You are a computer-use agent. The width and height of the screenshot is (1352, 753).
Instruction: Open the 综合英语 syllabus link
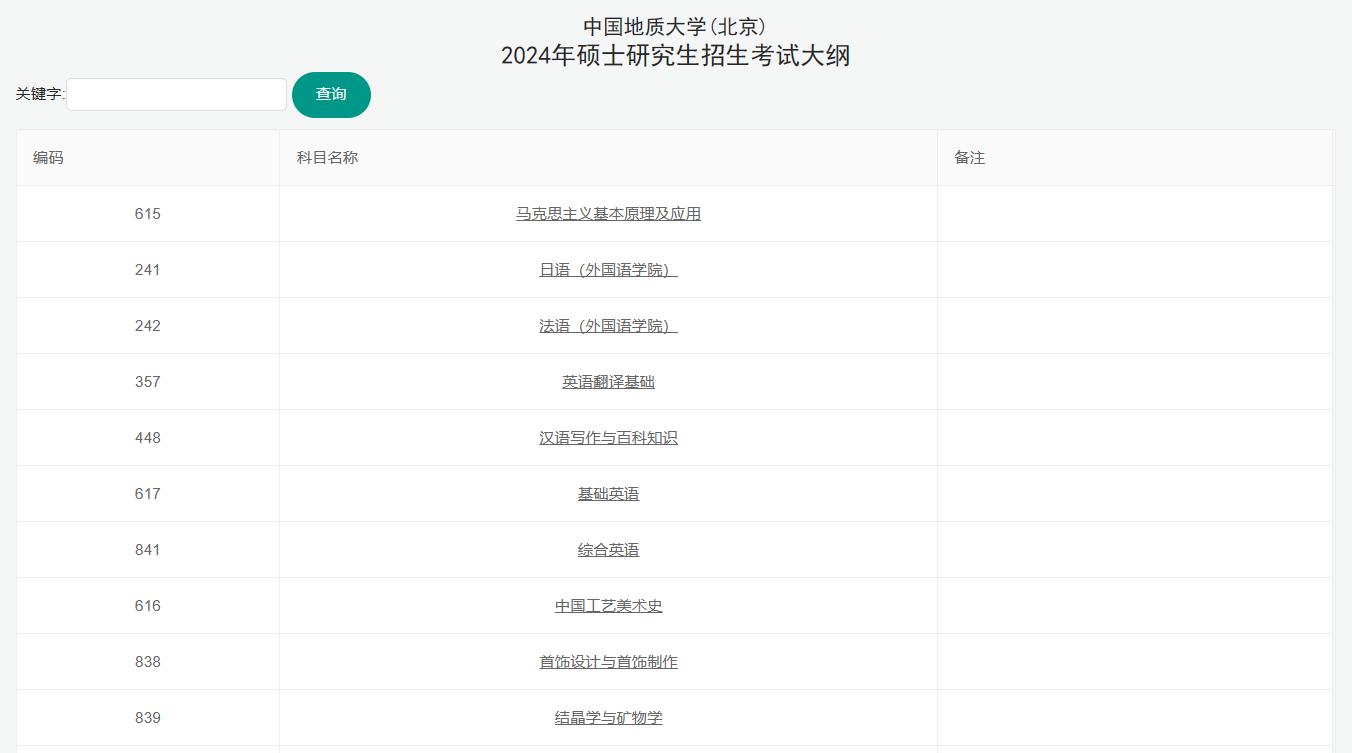click(x=608, y=550)
